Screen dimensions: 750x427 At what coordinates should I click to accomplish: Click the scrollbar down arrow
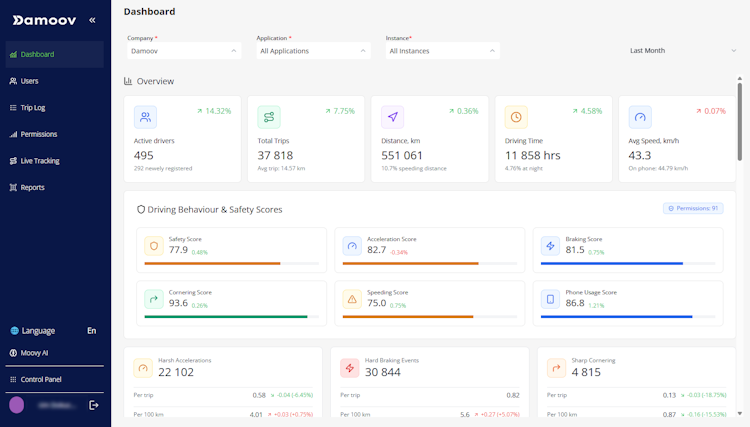(x=739, y=414)
